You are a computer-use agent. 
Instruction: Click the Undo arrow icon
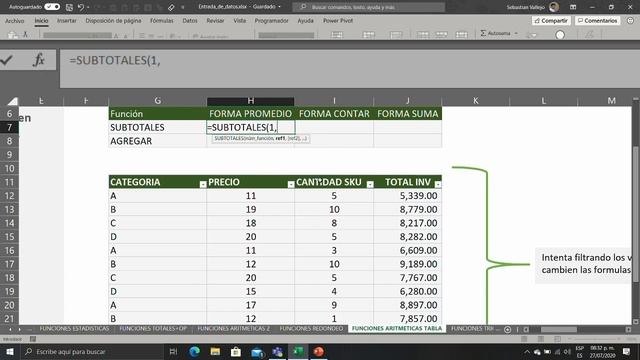click(80, 7)
